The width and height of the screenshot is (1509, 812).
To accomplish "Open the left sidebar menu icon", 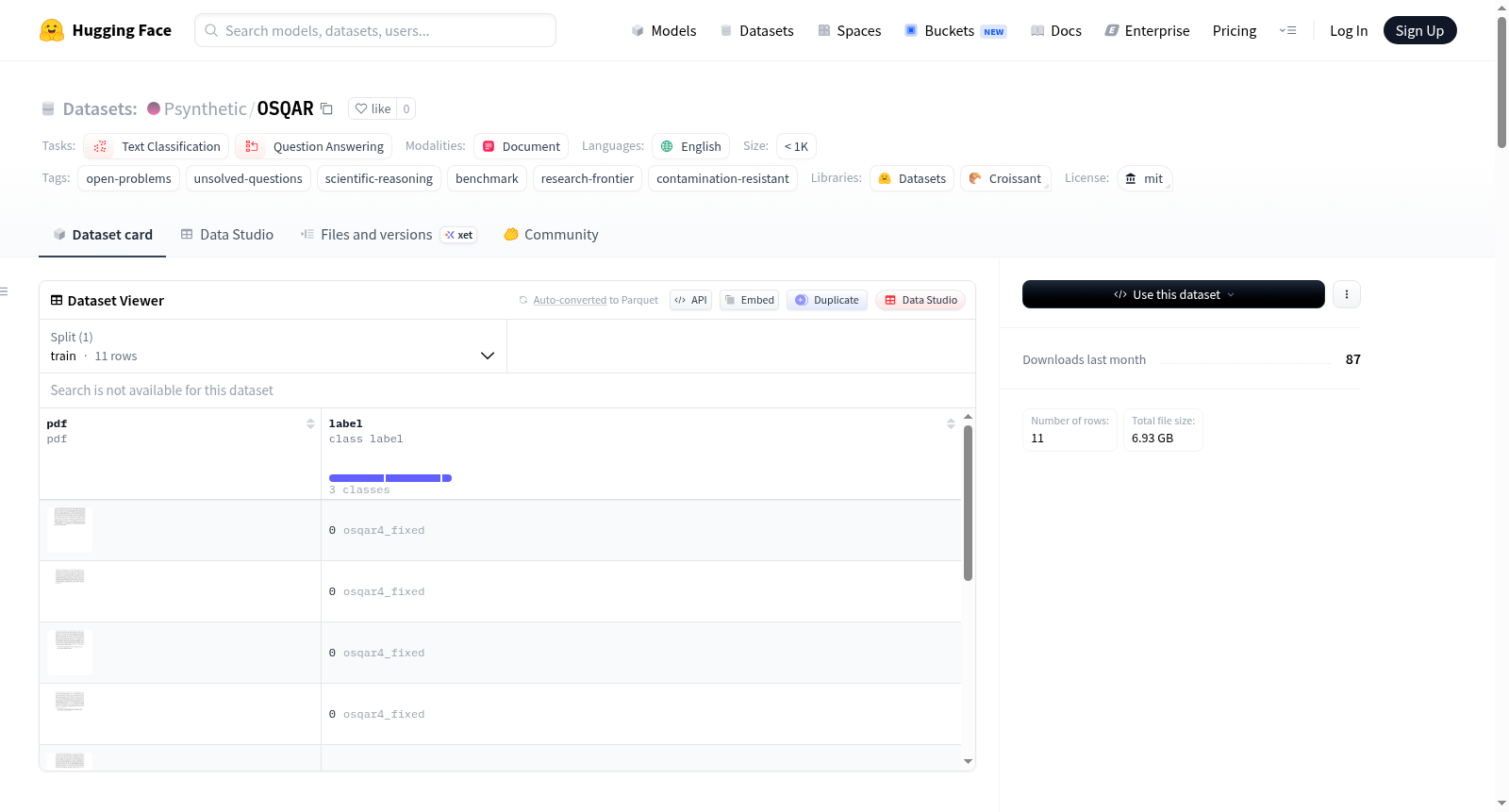I will point(4,291).
